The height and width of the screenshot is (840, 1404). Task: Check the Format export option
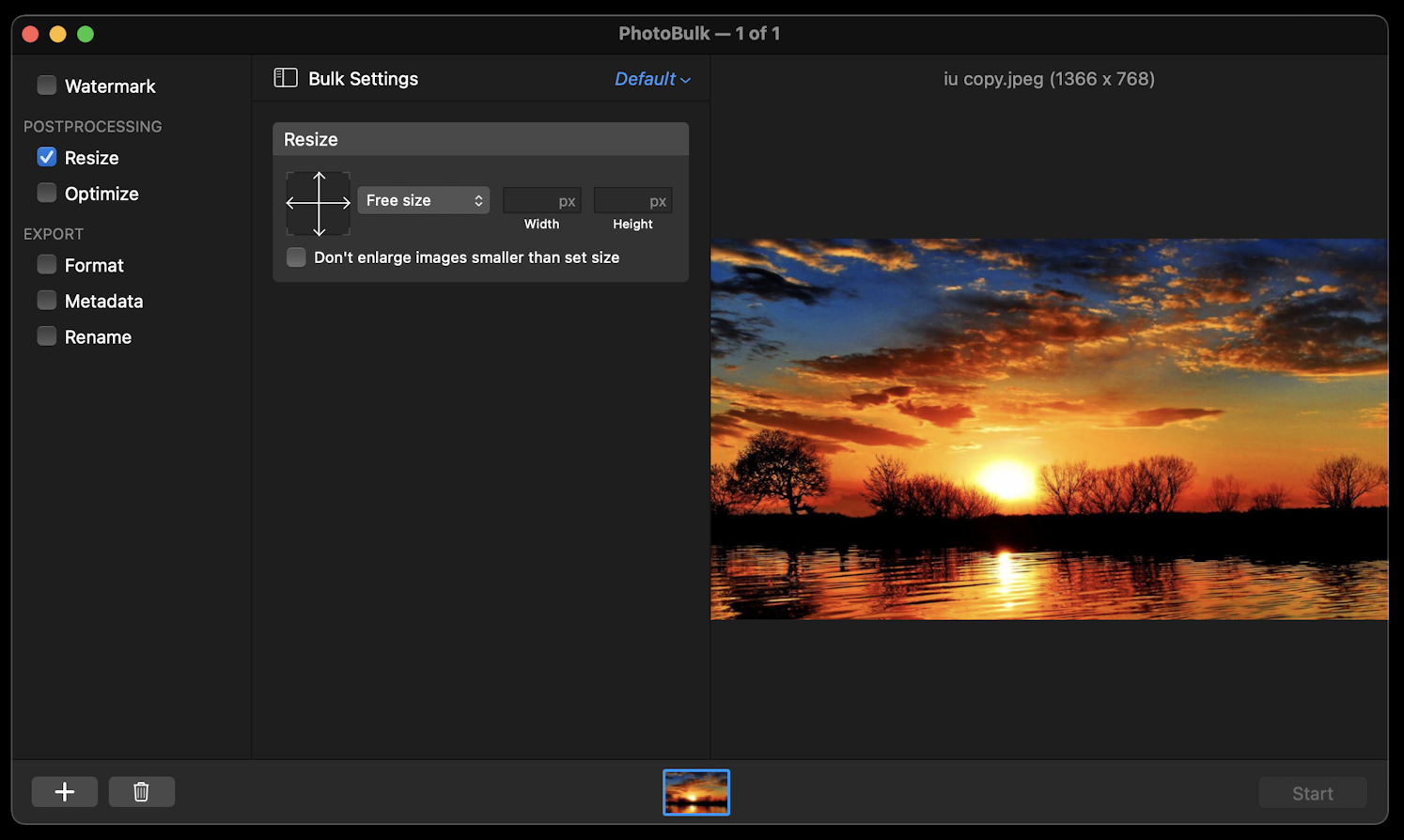point(46,265)
